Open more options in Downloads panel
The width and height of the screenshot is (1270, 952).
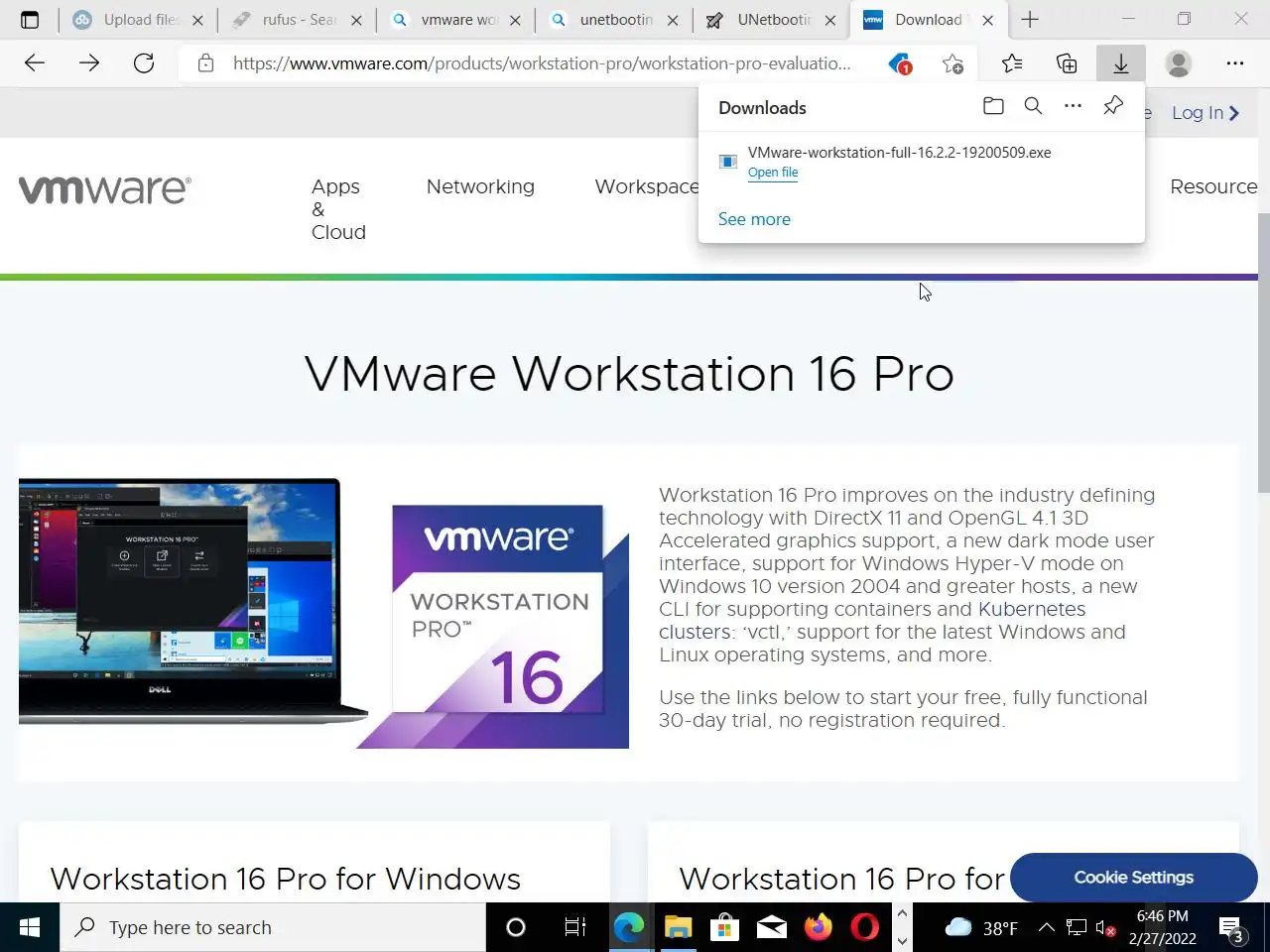(1073, 106)
